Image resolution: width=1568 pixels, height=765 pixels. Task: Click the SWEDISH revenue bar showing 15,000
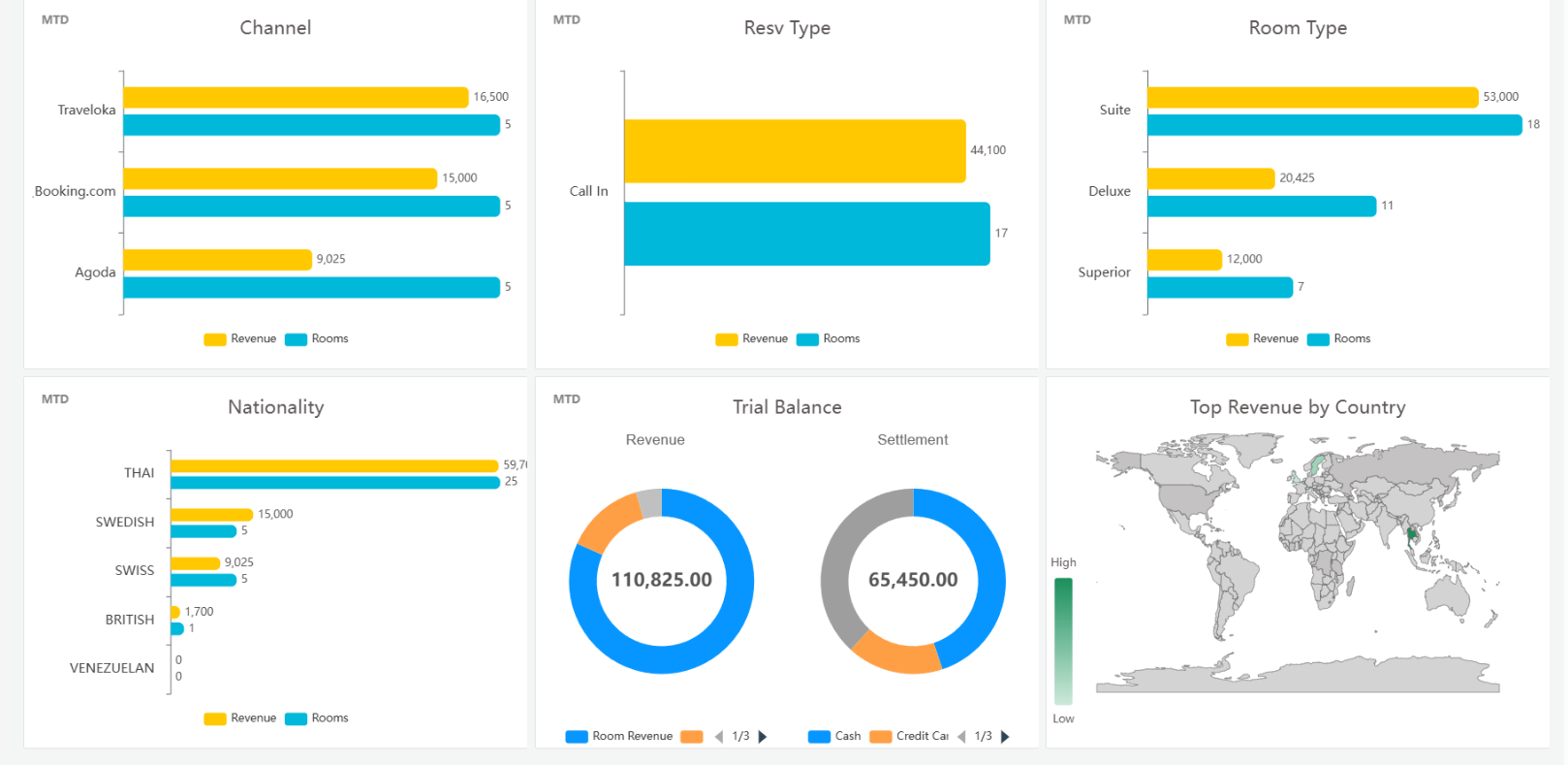click(211, 515)
